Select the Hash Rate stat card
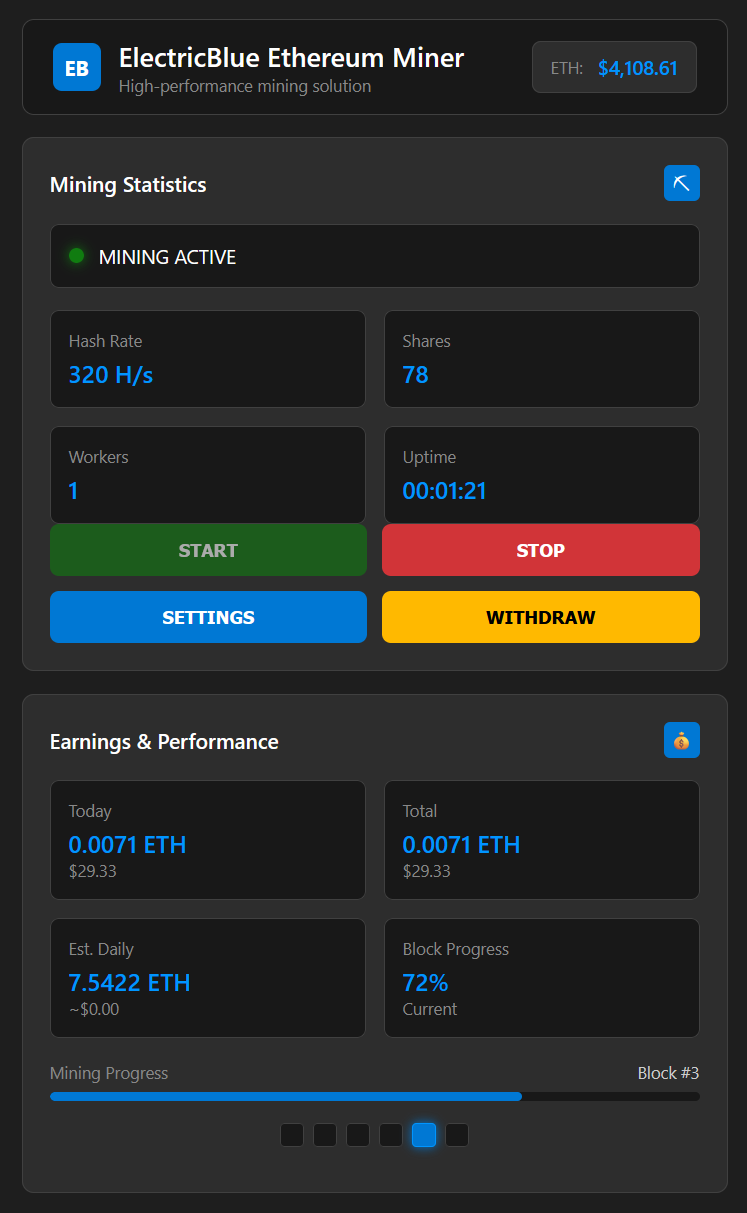Image resolution: width=747 pixels, height=1213 pixels. point(207,359)
